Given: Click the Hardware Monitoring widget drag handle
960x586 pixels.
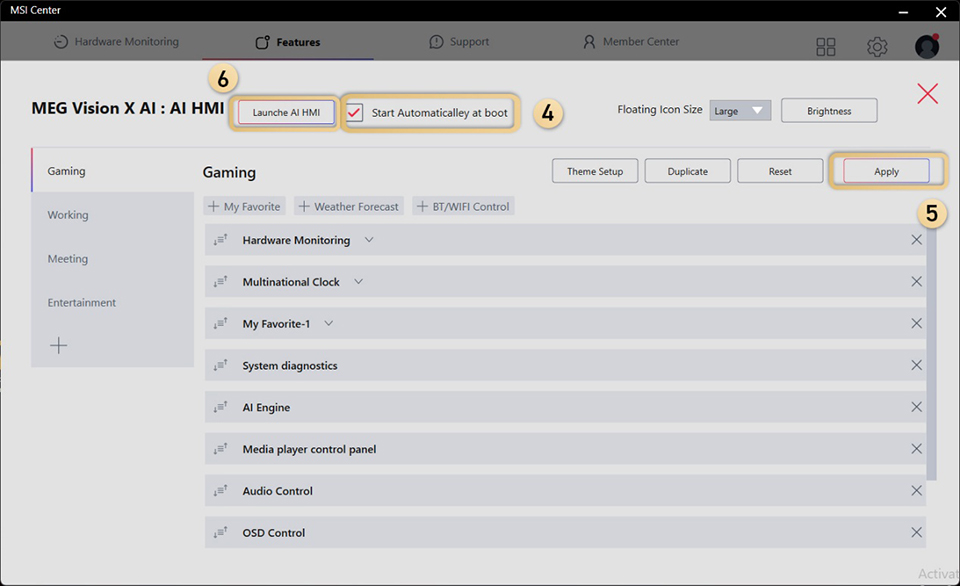Looking at the screenshot, I should (x=221, y=240).
